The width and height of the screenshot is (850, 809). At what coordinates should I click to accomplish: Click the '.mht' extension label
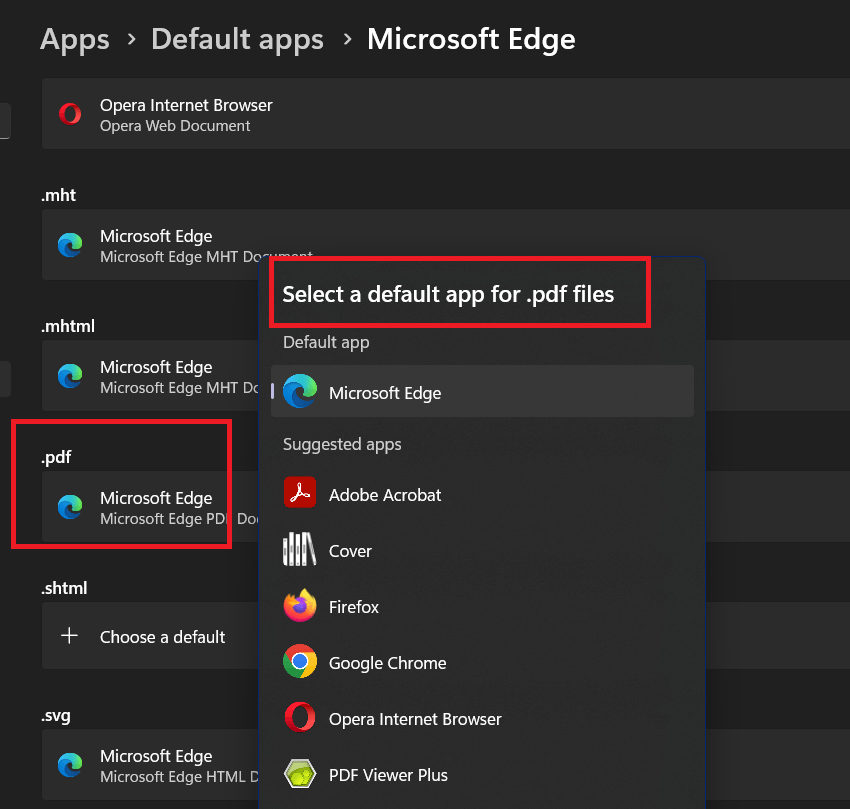tap(59, 195)
